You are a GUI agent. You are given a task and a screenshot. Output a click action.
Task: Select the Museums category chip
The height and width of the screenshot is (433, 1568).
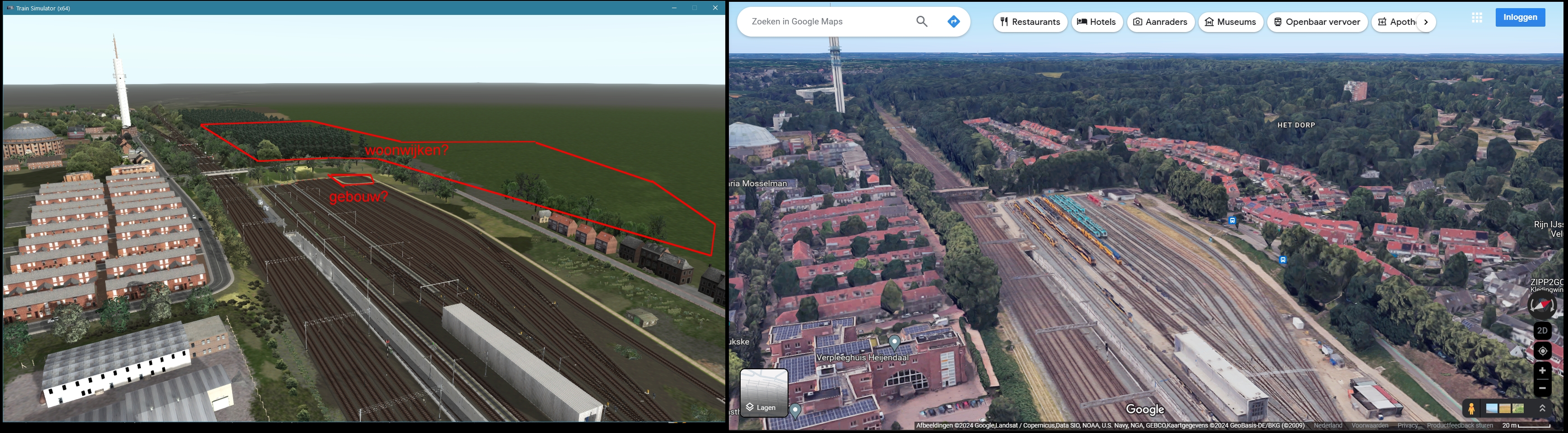[1230, 22]
